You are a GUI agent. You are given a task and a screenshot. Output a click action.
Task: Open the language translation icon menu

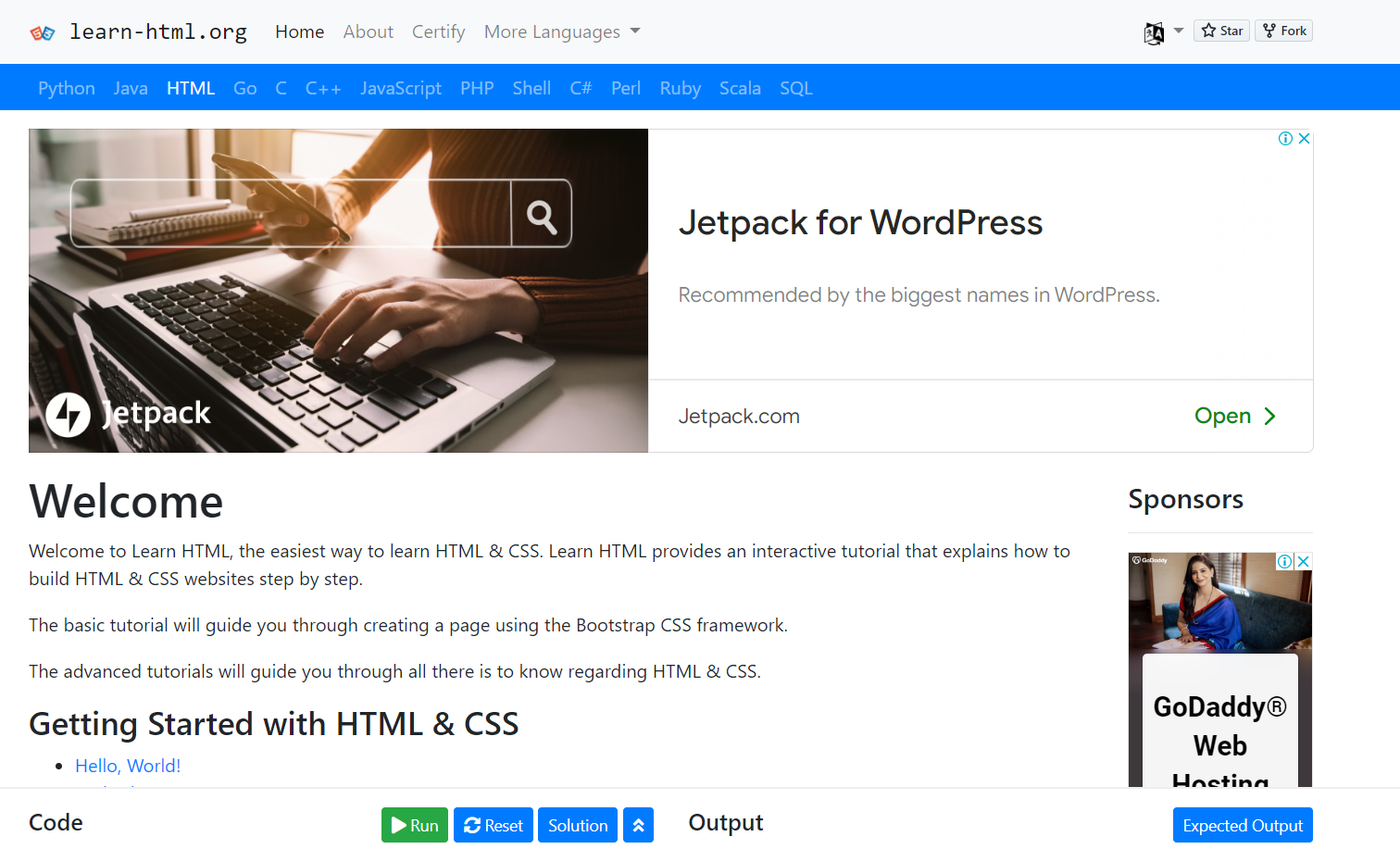click(x=1154, y=33)
